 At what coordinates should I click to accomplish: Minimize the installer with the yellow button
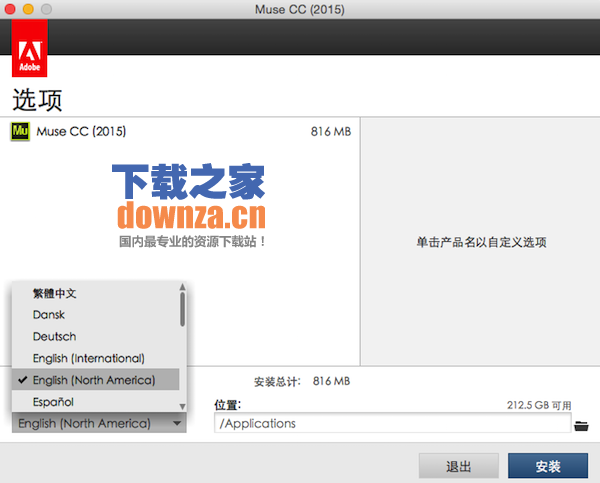[28, 9]
